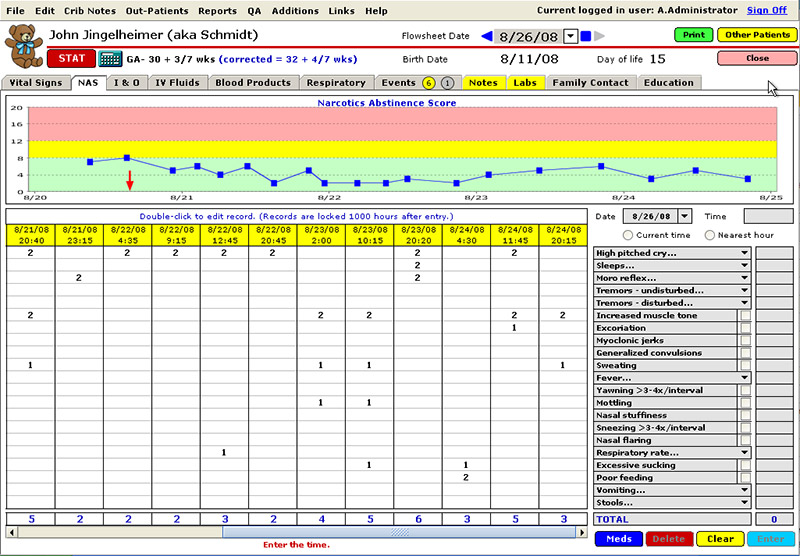Expand the High pitched cry dropdown
The height and width of the screenshot is (556, 800).
click(x=744, y=253)
